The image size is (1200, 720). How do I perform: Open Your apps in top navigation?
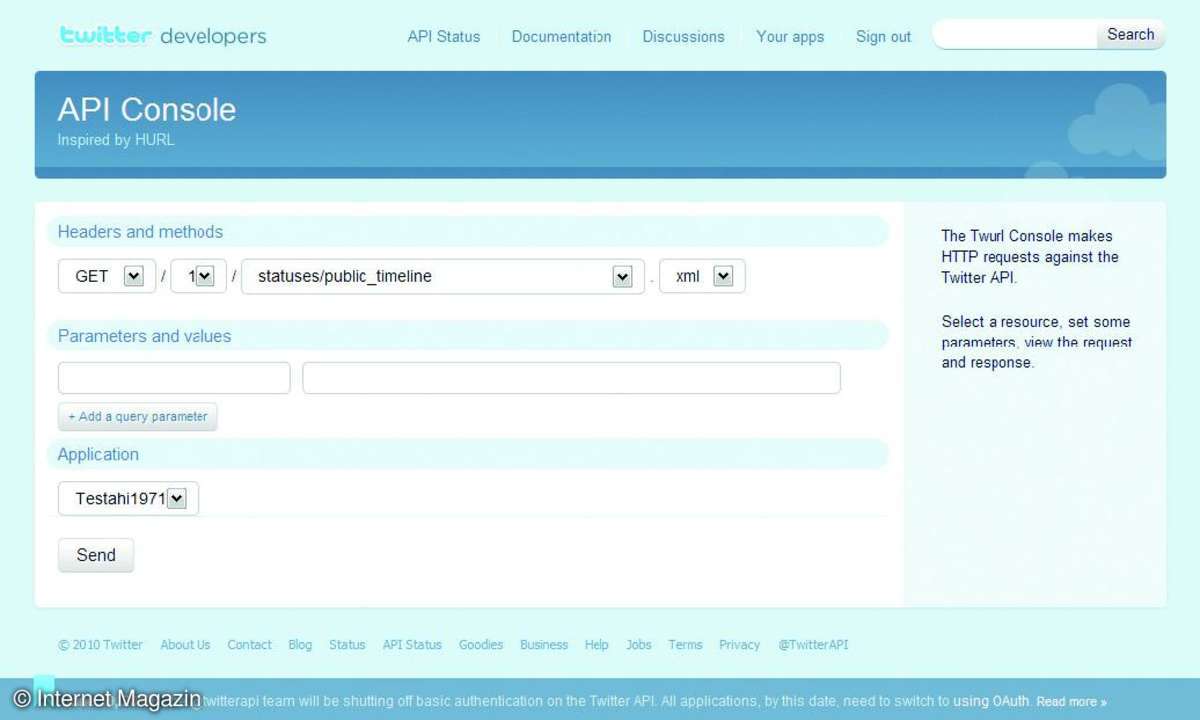click(x=790, y=37)
